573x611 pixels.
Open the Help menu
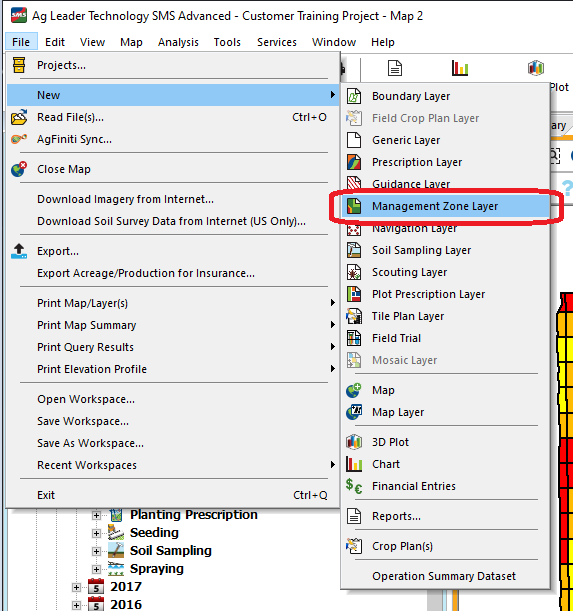pyautogui.click(x=382, y=42)
